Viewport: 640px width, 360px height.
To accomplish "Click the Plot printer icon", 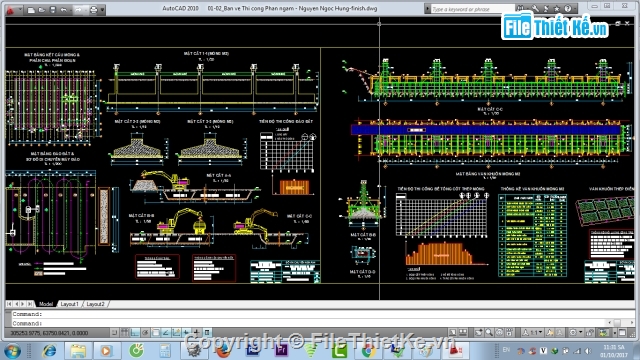I will (93, 10).
